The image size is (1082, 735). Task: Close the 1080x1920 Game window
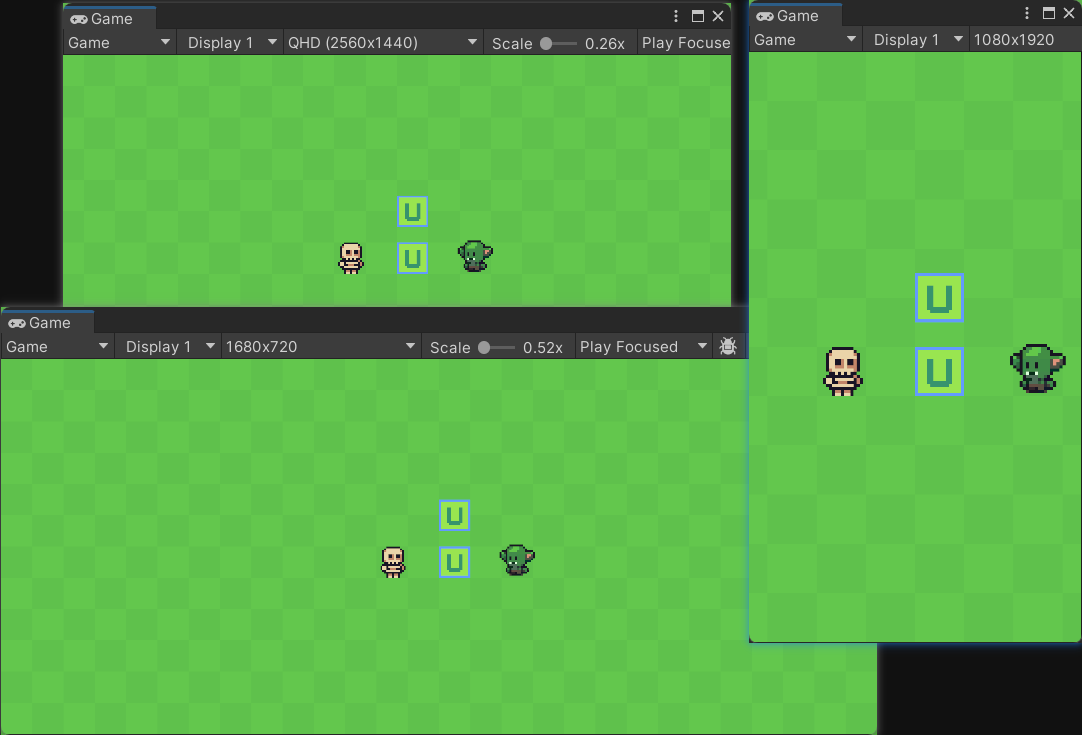(1070, 13)
